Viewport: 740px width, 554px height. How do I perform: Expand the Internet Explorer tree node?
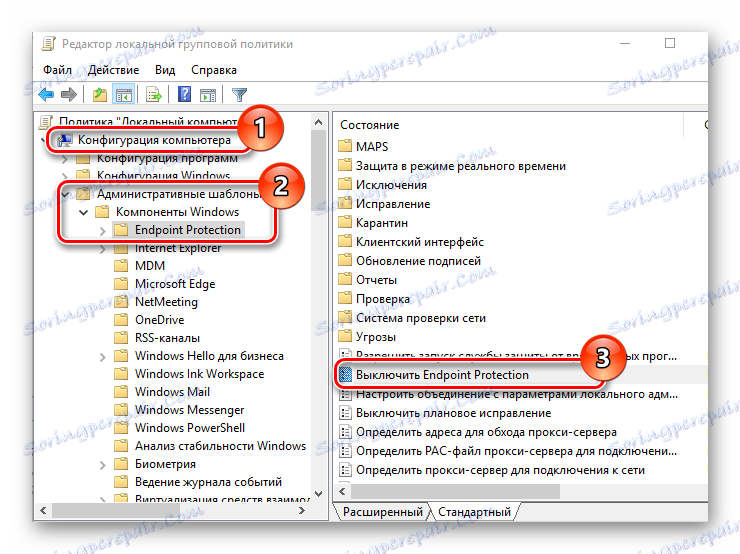tap(102, 249)
